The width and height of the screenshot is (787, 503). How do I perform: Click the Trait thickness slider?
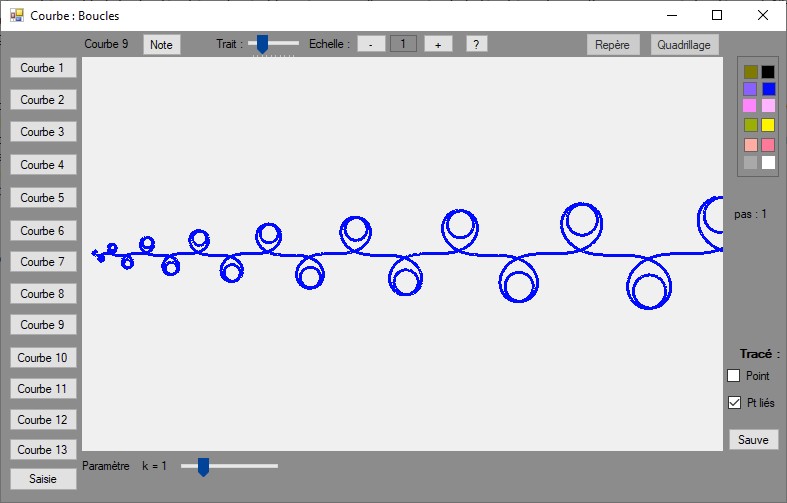(262, 43)
